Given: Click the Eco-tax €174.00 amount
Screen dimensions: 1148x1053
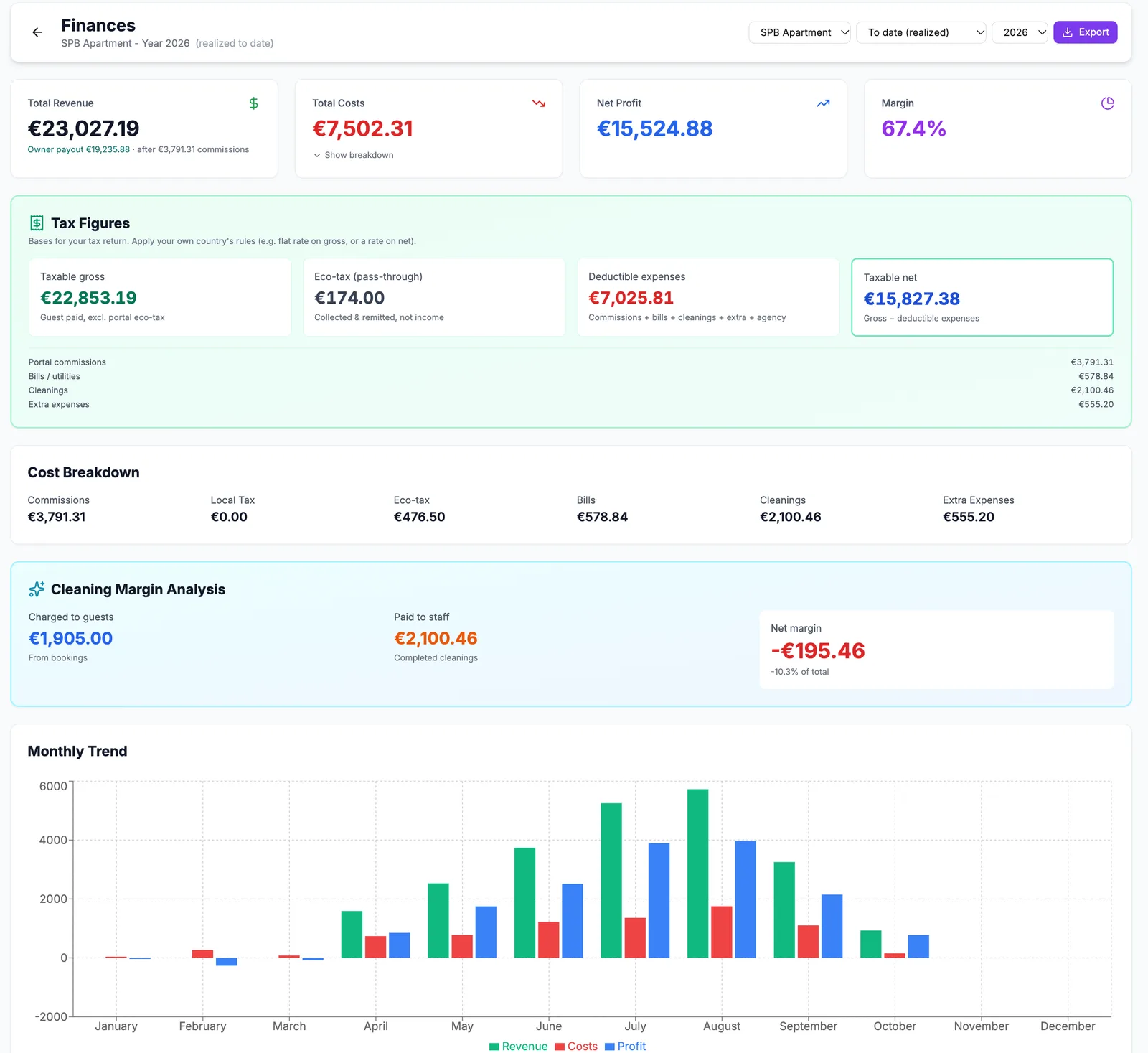Looking at the screenshot, I should coord(349,298).
